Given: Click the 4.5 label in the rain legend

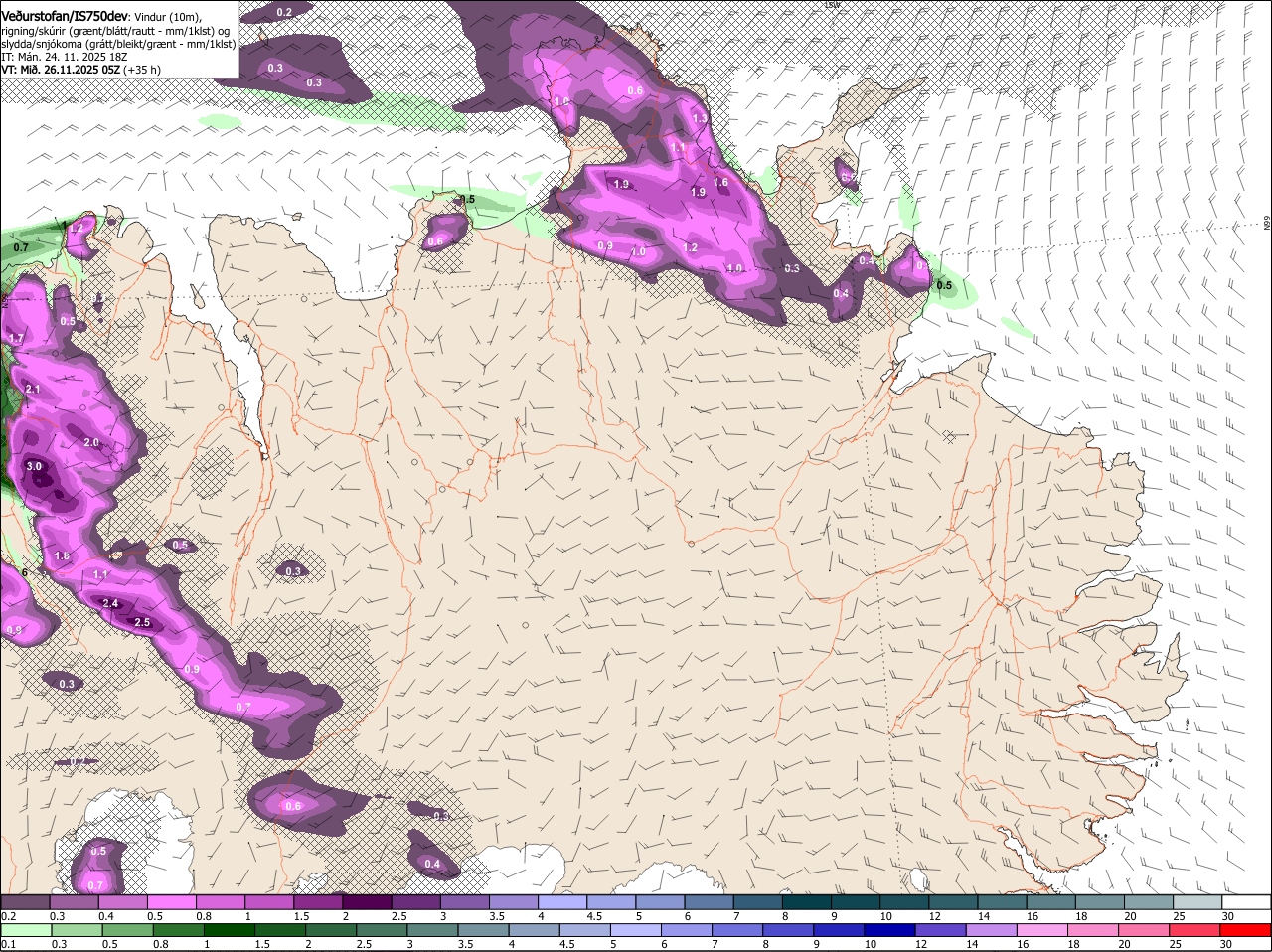Looking at the screenshot, I should click(x=567, y=944).
